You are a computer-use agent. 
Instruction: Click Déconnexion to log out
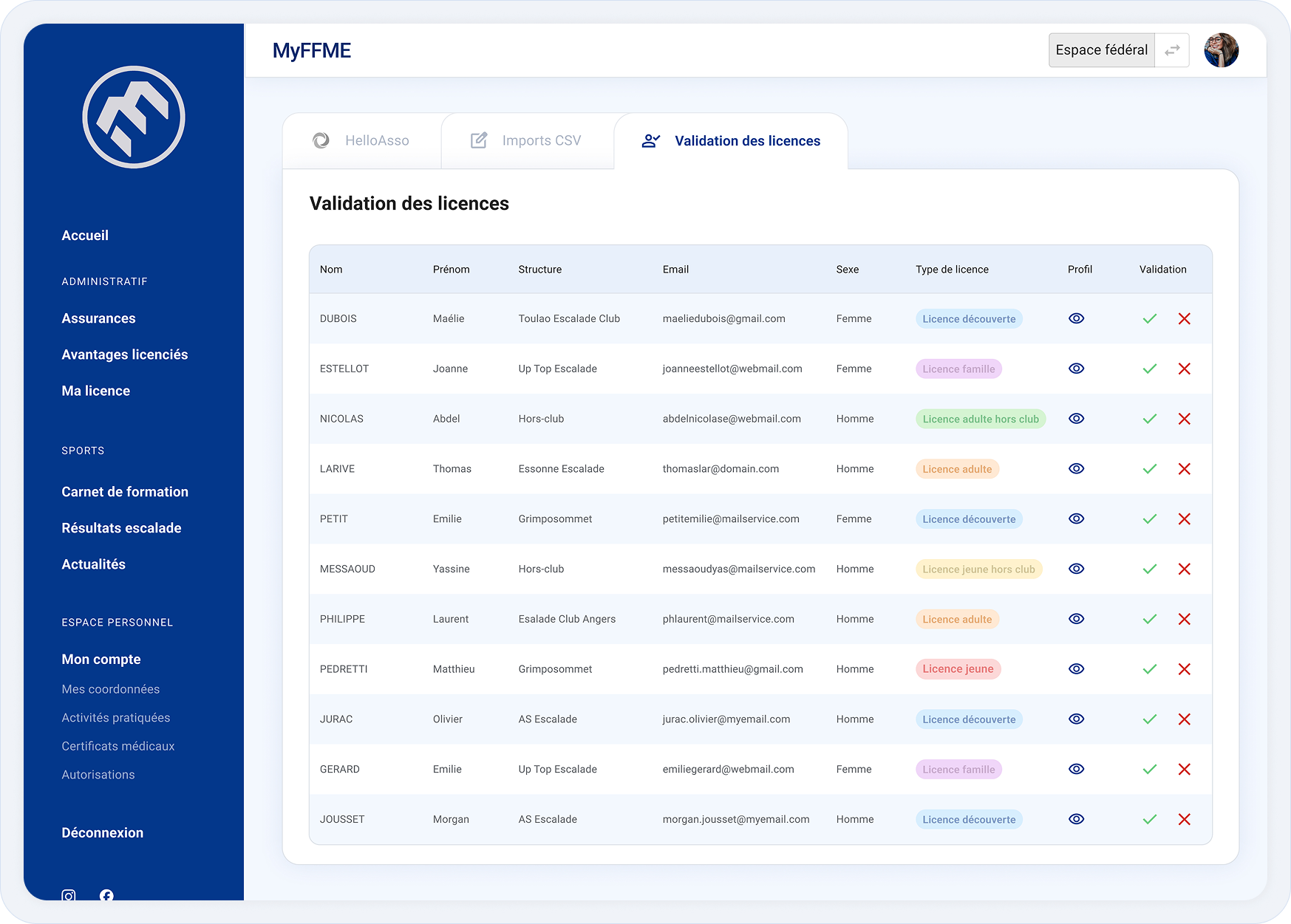pyautogui.click(x=103, y=832)
